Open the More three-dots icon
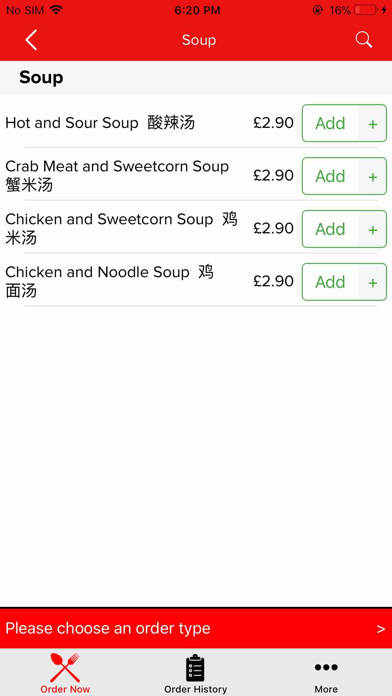The image size is (392, 696). (x=326, y=667)
